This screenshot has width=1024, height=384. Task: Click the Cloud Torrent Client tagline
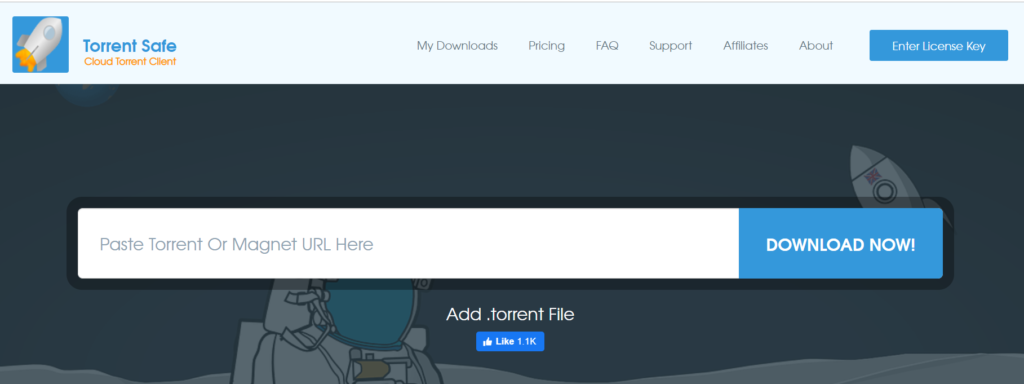tap(130, 62)
